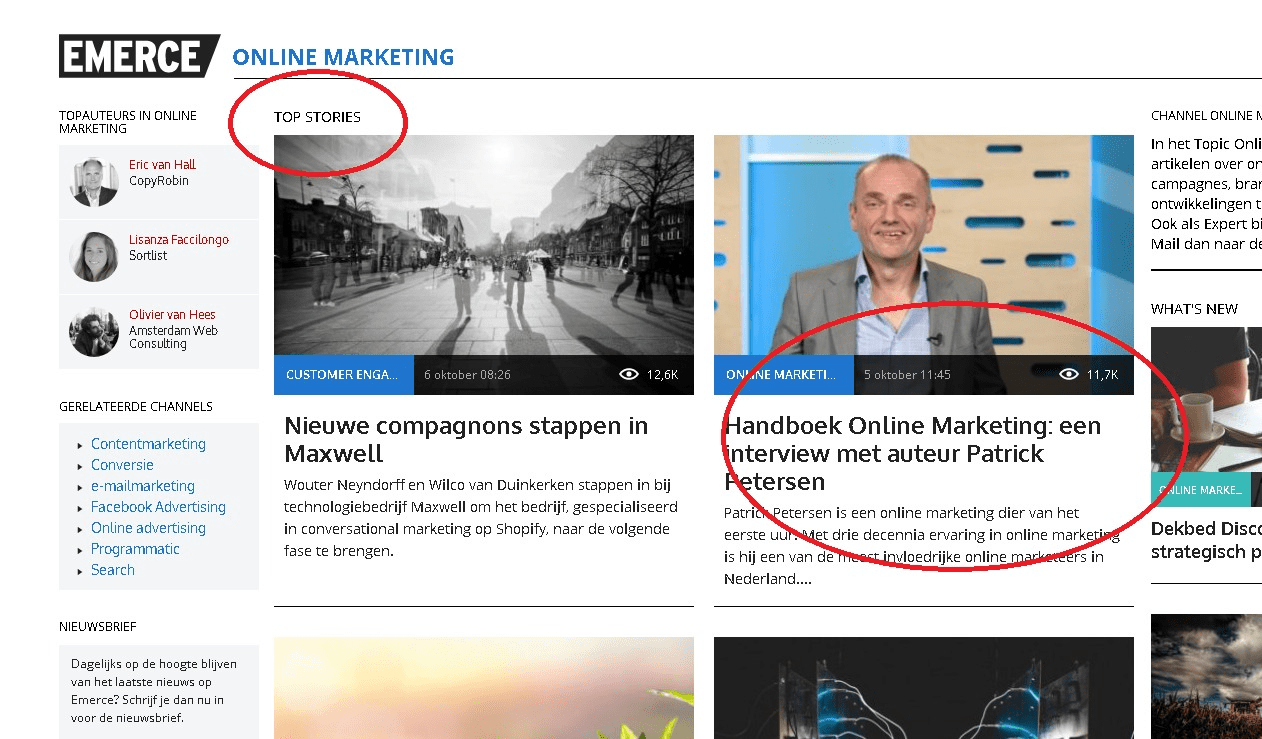Click the blue Online Marketi... tag on Petersen article

[x=783, y=375]
